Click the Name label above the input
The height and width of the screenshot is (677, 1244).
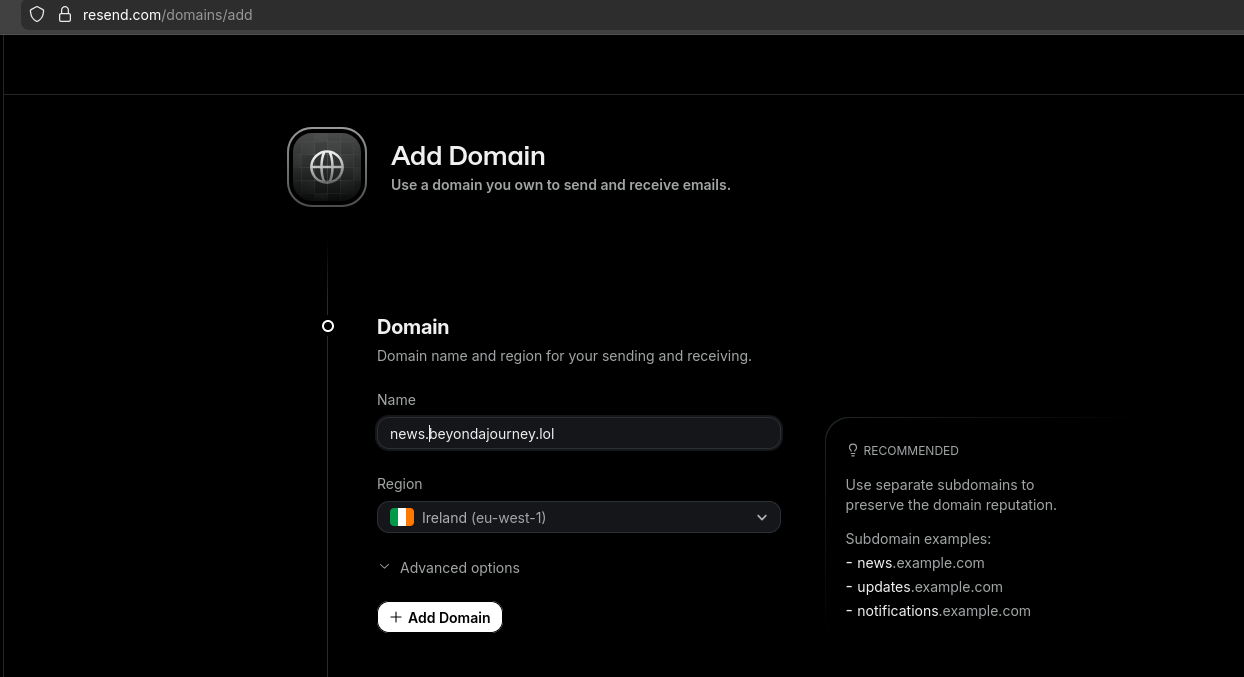396,399
